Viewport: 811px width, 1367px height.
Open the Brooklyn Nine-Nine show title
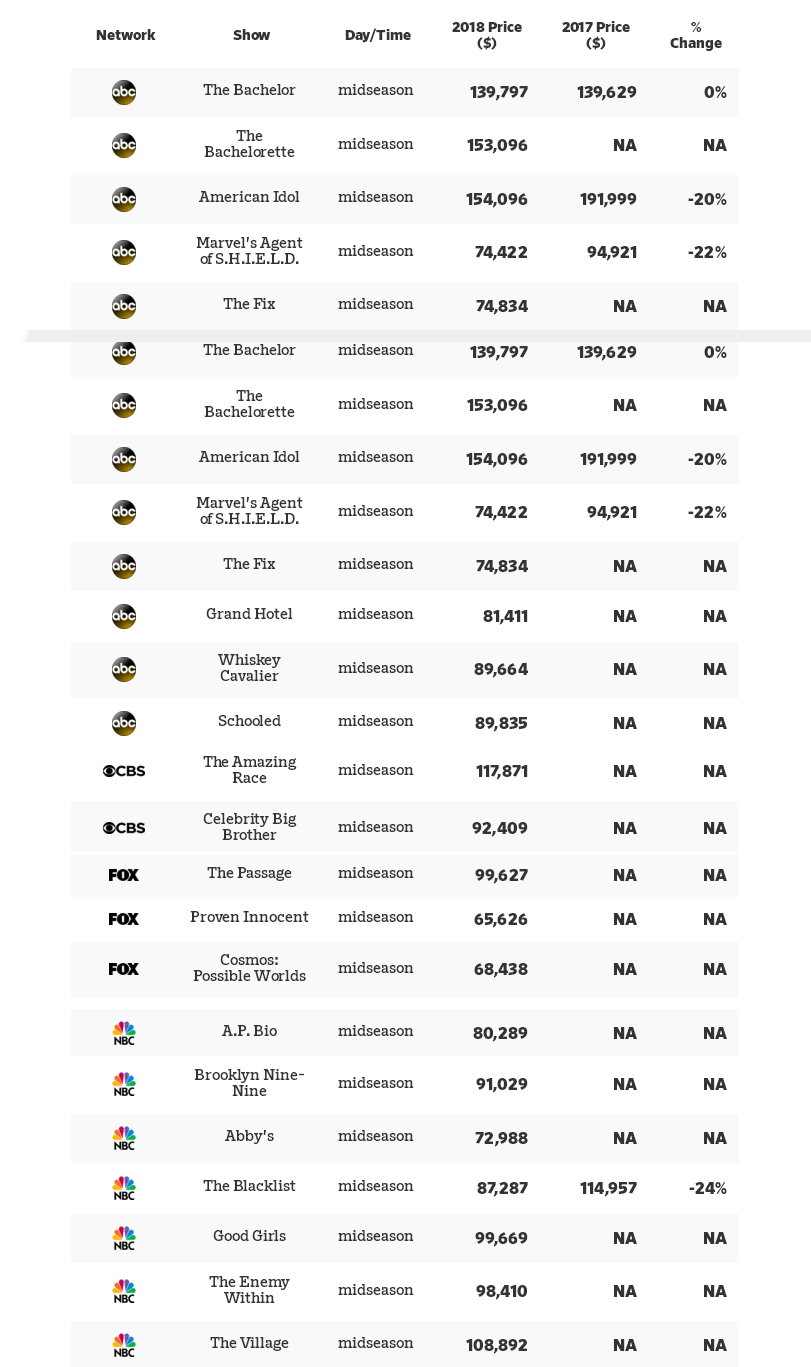[249, 1083]
